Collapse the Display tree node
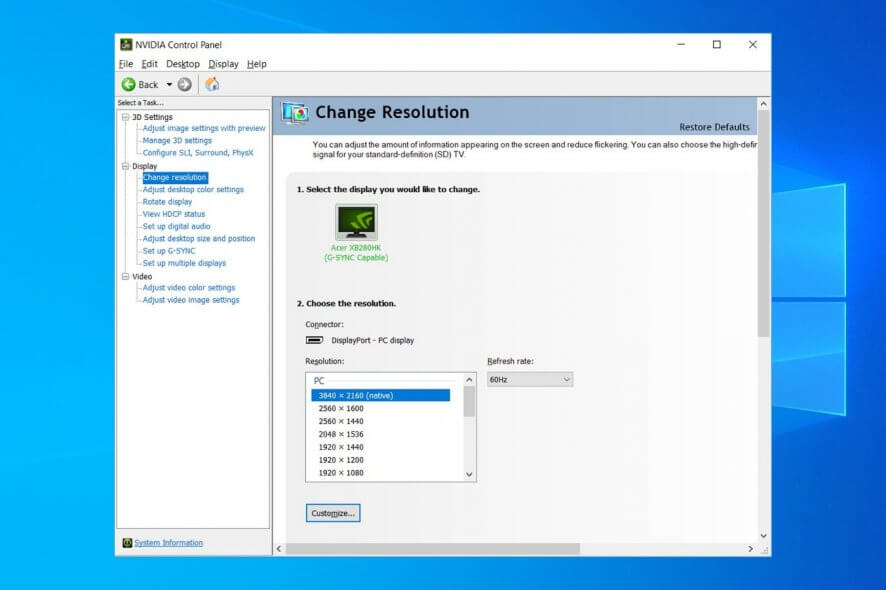 (x=125, y=166)
